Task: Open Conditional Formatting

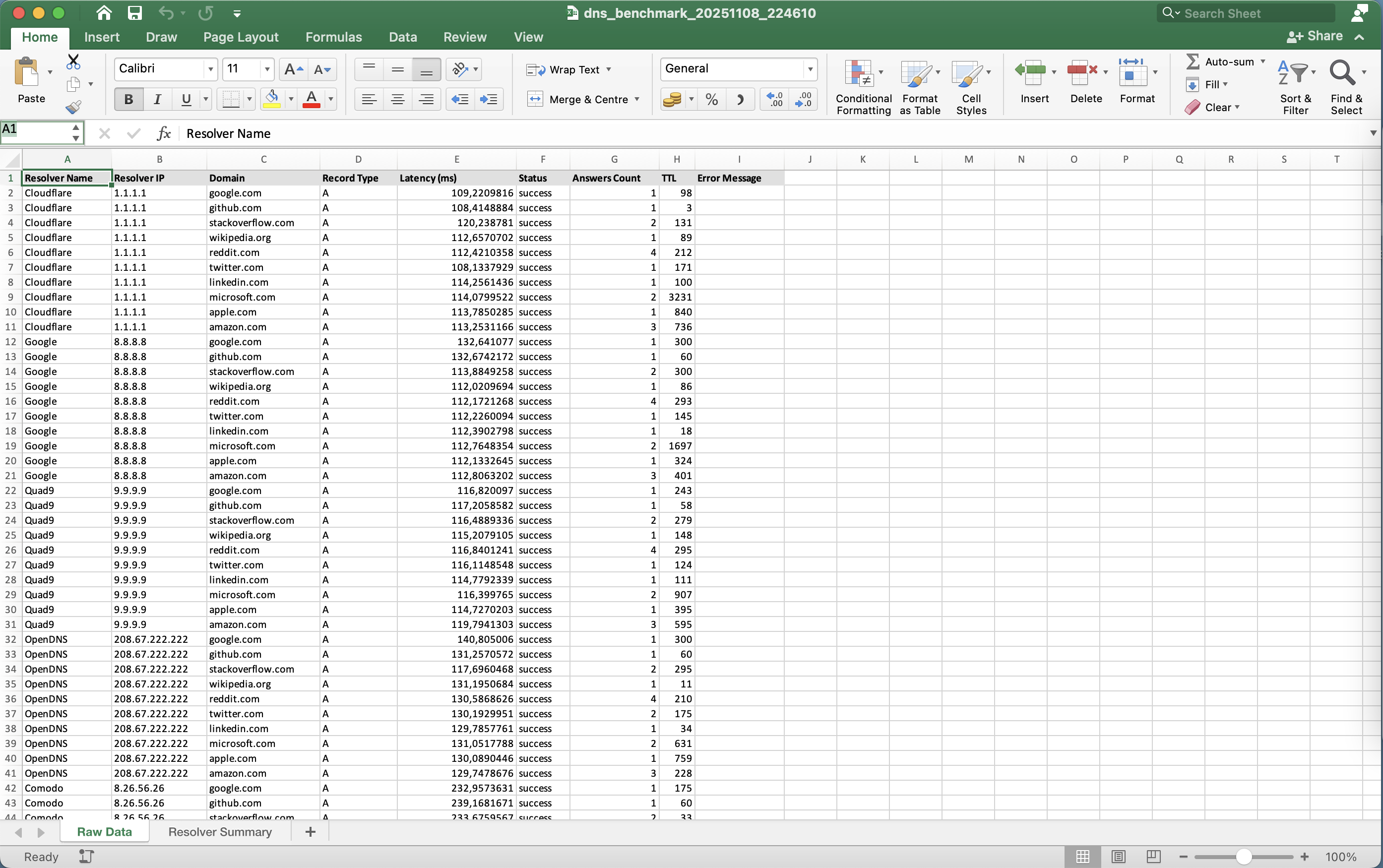Action: (864, 87)
